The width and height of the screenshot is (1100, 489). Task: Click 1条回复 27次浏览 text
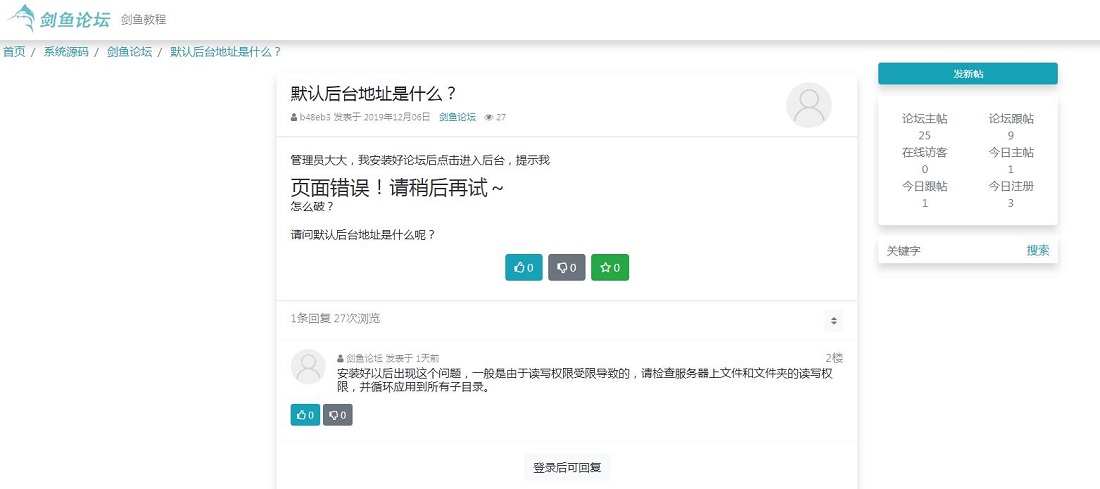coord(335,319)
